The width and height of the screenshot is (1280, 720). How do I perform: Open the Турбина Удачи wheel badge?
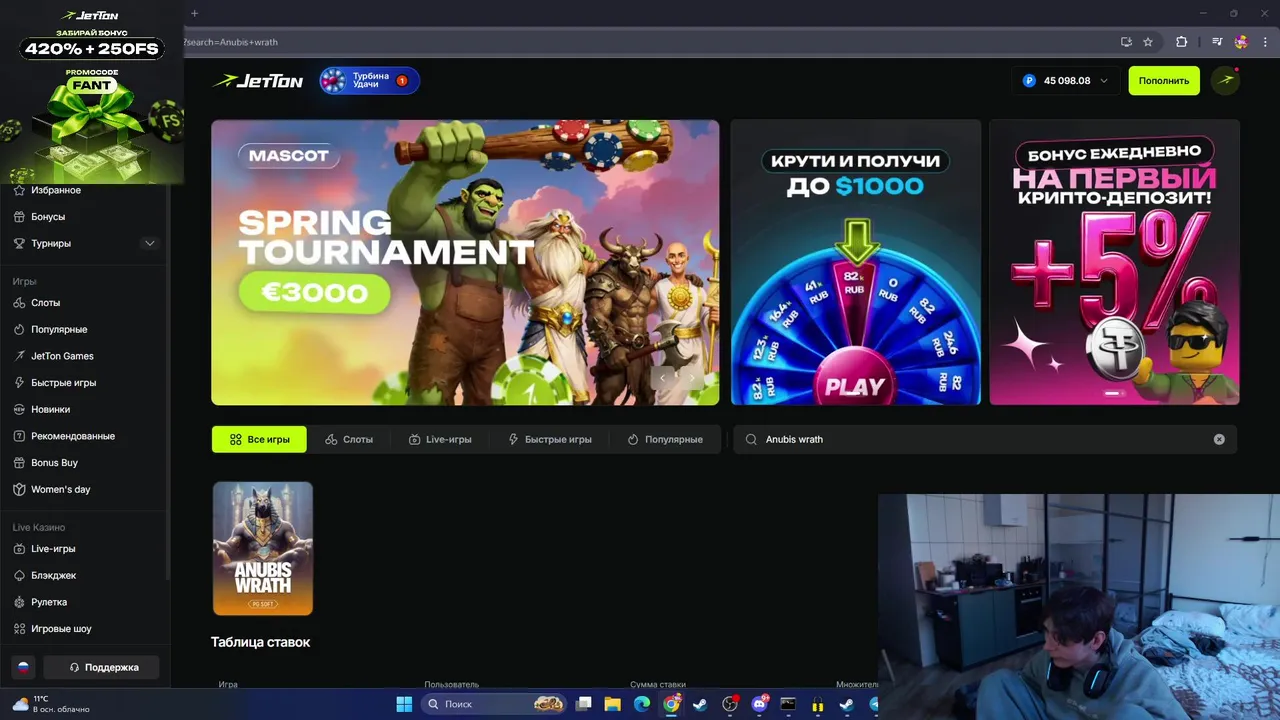click(x=369, y=80)
